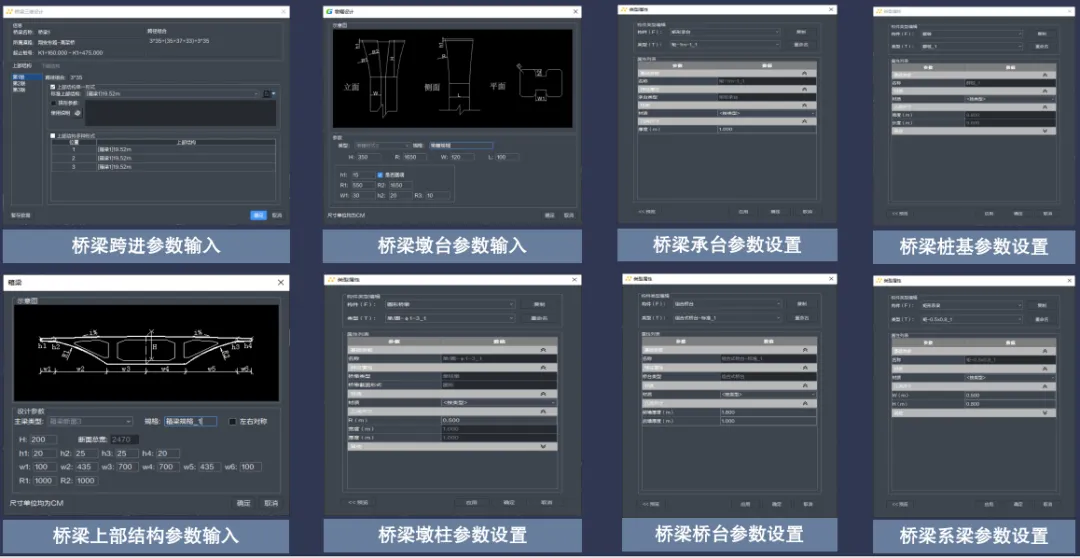The width and height of the screenshot is (1080, 558).
Task: Expand collapsed bottom section in 桥梁系梁参数设置 list
Action: point(1045,413)
